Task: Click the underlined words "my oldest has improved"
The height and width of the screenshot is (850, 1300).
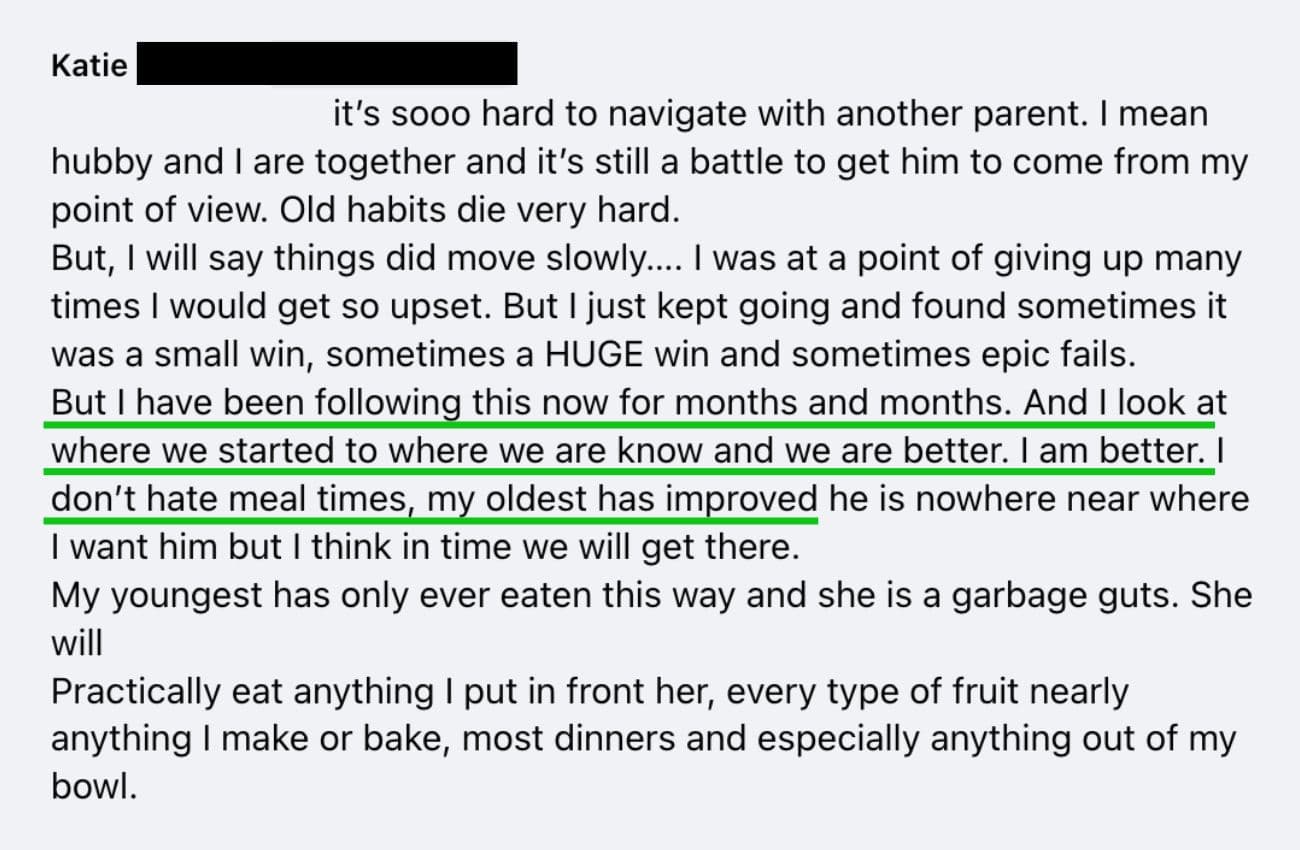Action: pyautogui.click(x=623, y=499)
